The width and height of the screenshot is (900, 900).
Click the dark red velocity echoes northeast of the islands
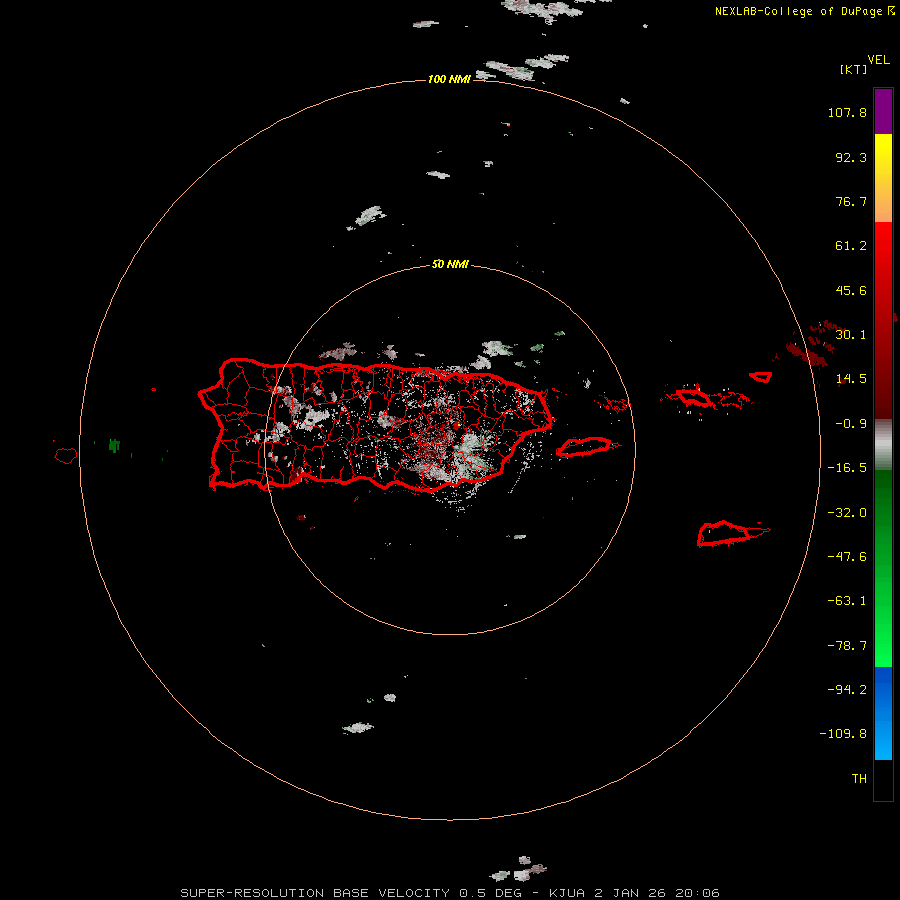click(x=812, y=344)
